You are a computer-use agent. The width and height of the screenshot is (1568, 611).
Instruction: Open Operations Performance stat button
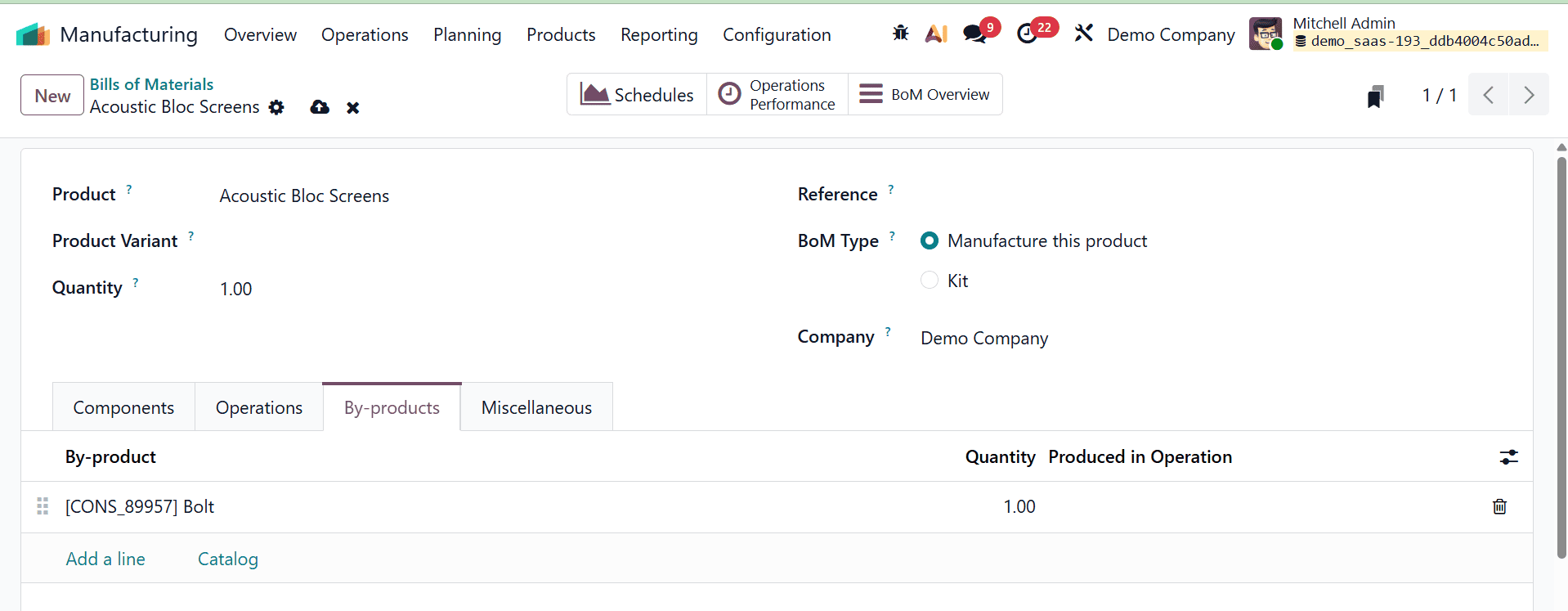pyautogui.click(x=777, y=94)
